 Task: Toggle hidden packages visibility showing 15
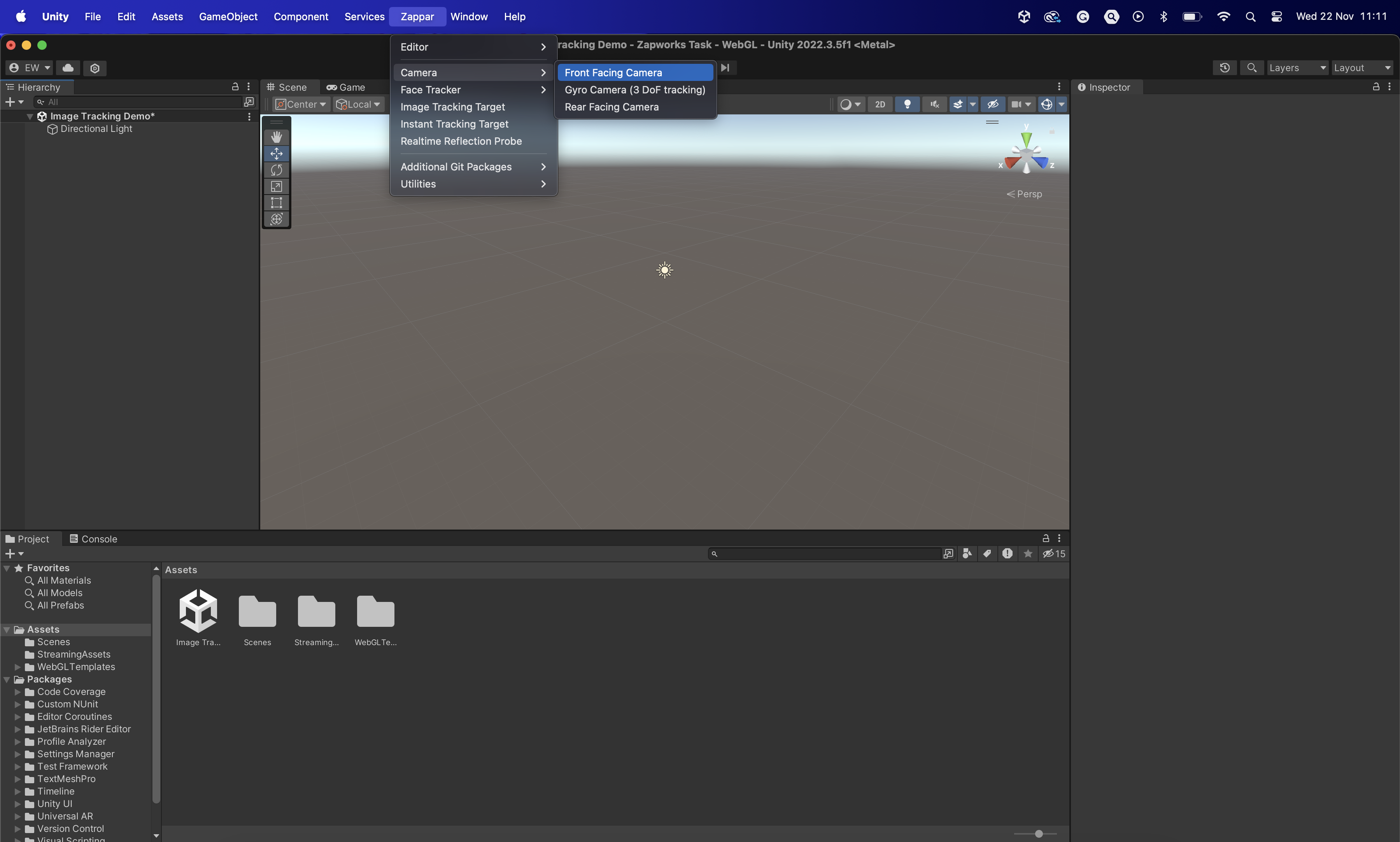(x=1054, y=553)
